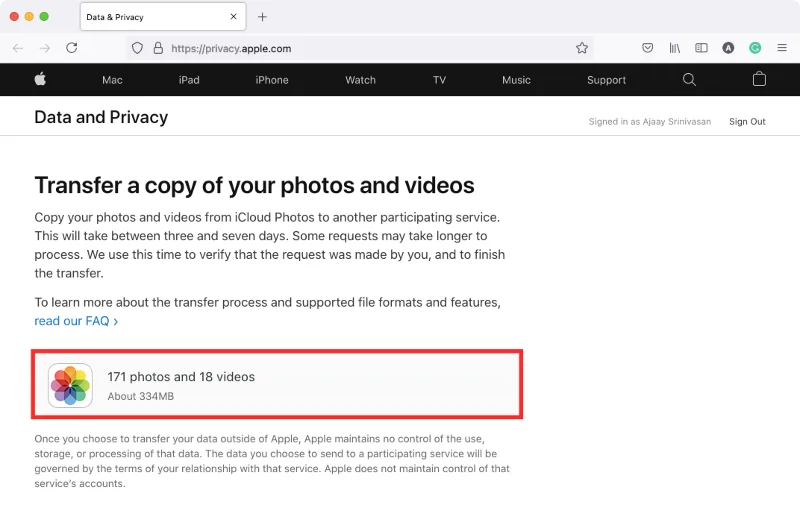
Task: Bookmark page with the star icon
Action: click(x=582, y=48)
